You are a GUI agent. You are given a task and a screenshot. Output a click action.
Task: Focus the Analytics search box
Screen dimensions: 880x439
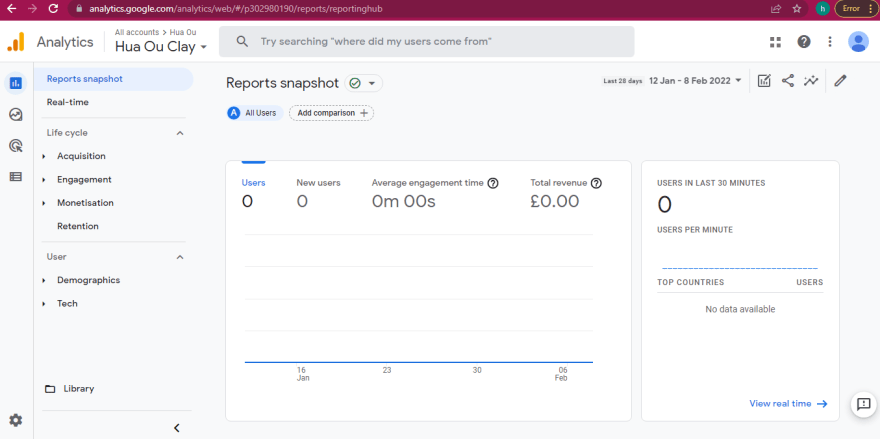(x=427, y=42)
